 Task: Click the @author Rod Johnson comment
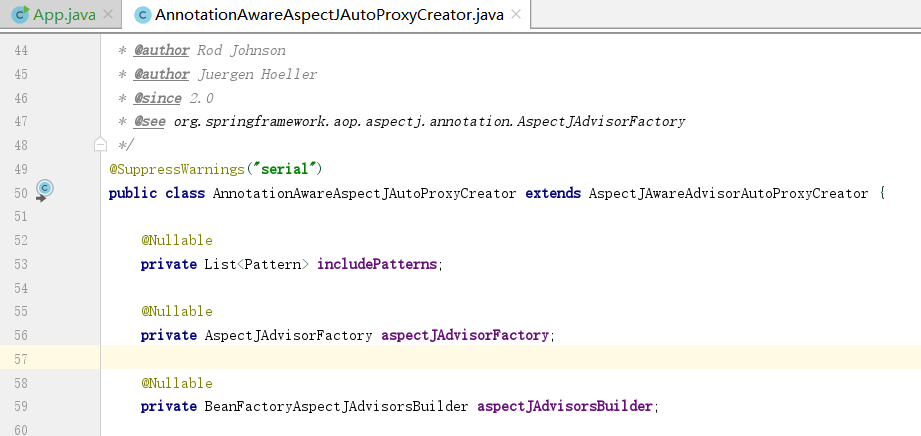pos(210,51)
